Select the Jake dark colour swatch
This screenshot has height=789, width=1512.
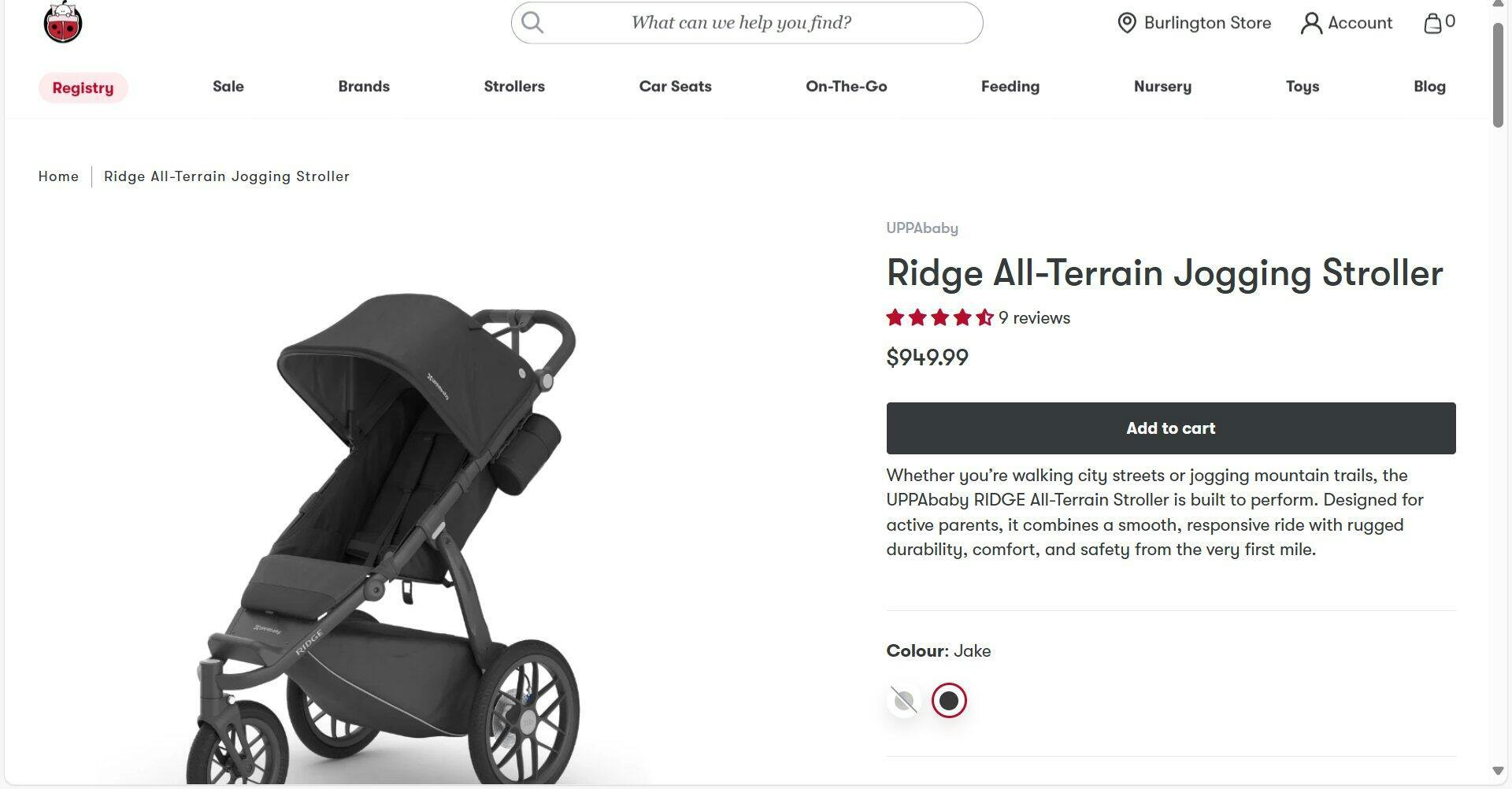[949, 701]
